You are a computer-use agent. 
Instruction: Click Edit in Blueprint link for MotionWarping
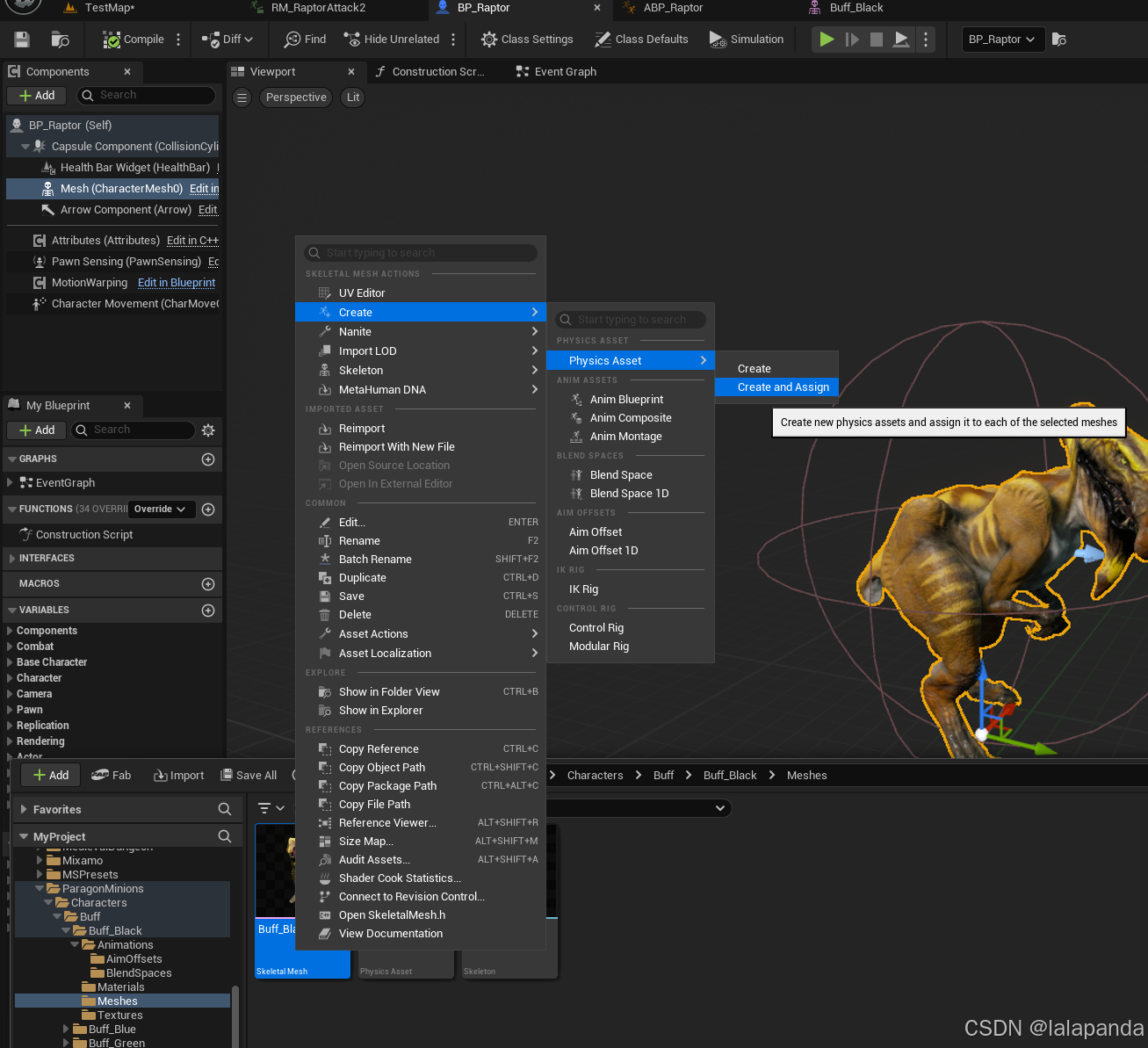(177, 283)
